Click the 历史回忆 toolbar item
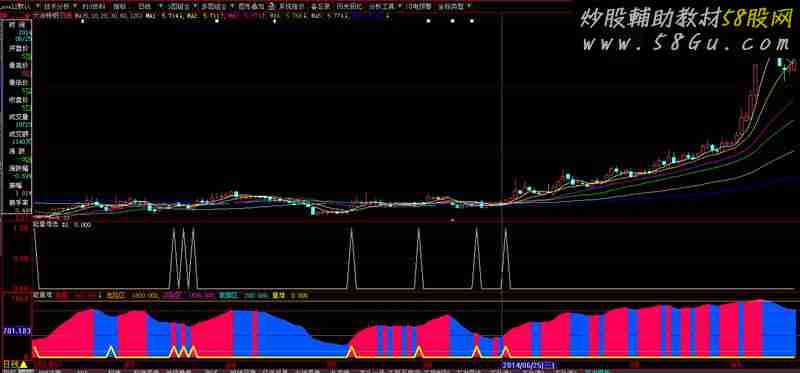Screen dimensions: 800x373 349,7
